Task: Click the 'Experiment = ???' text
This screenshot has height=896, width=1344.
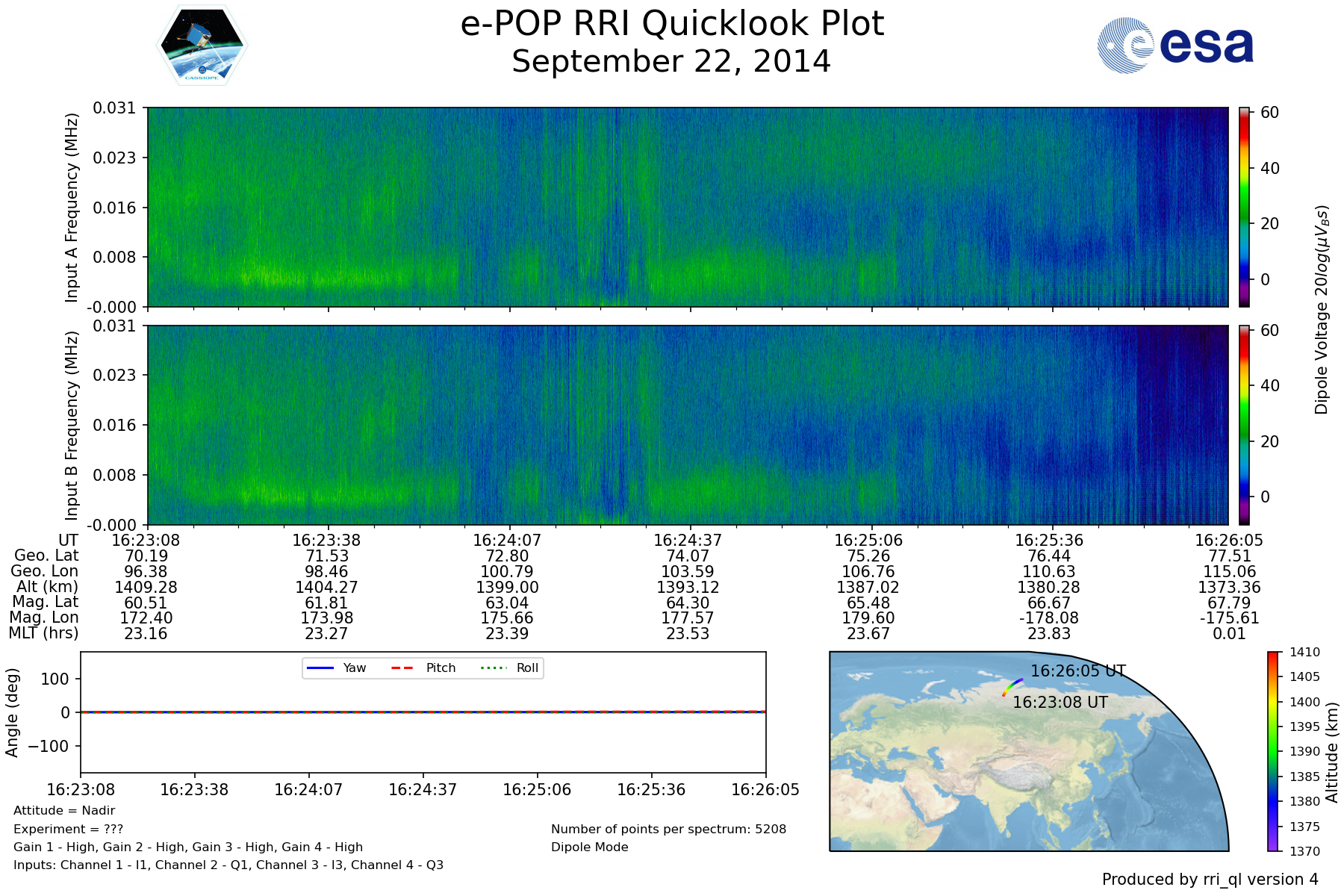Action: [x=68, y=830]
